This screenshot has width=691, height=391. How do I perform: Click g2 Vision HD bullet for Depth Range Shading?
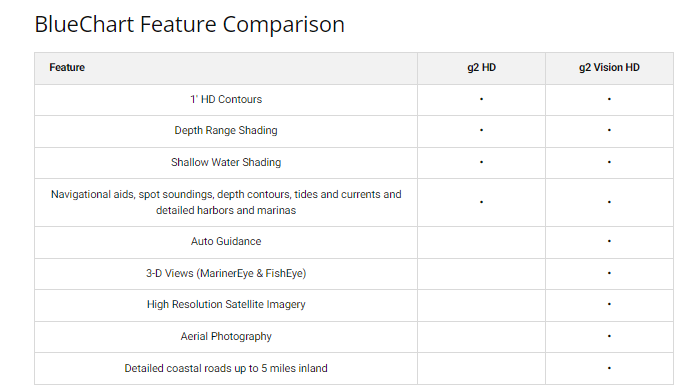(x=609, y=130)
